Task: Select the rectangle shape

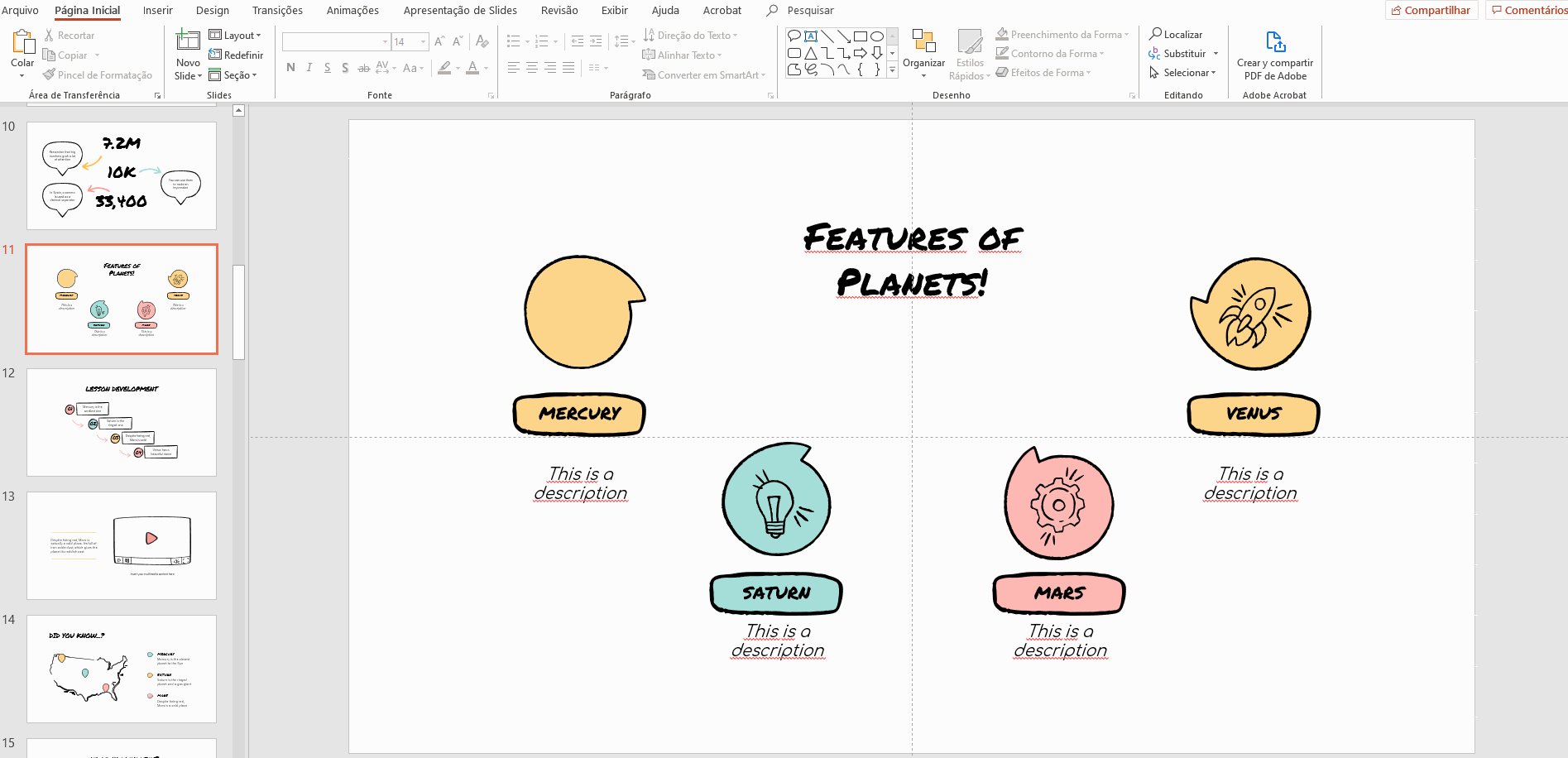Action: pyautogui.click(x=861, y=36)
